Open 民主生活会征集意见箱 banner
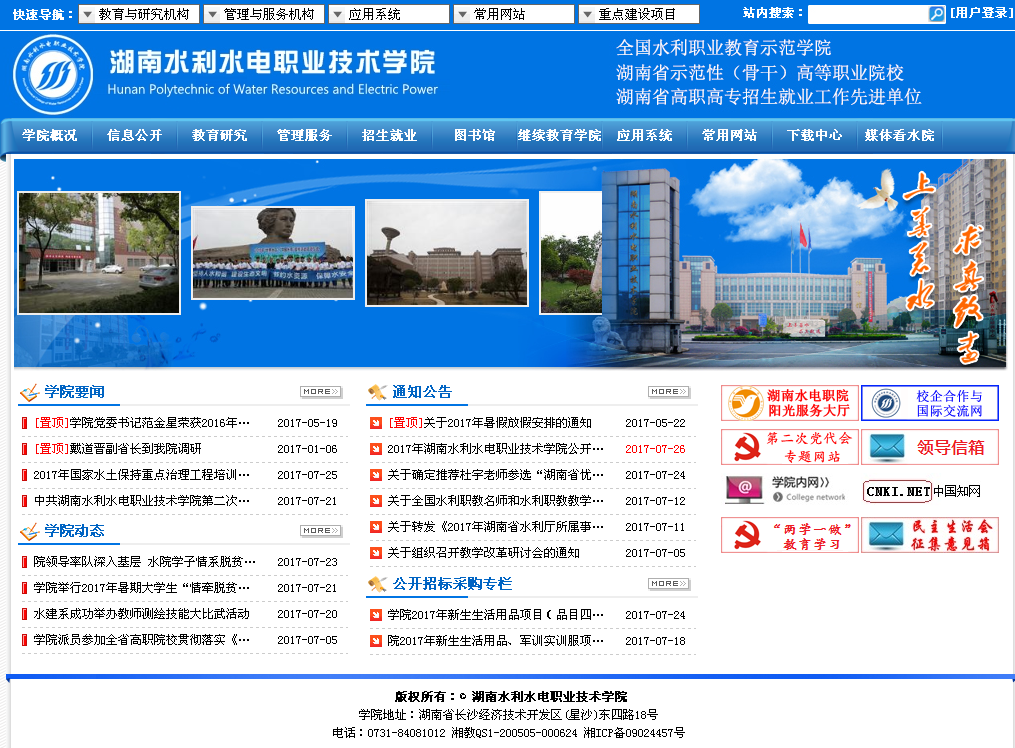This screenshot has width=1015, height=748. [x=929, y=535]
